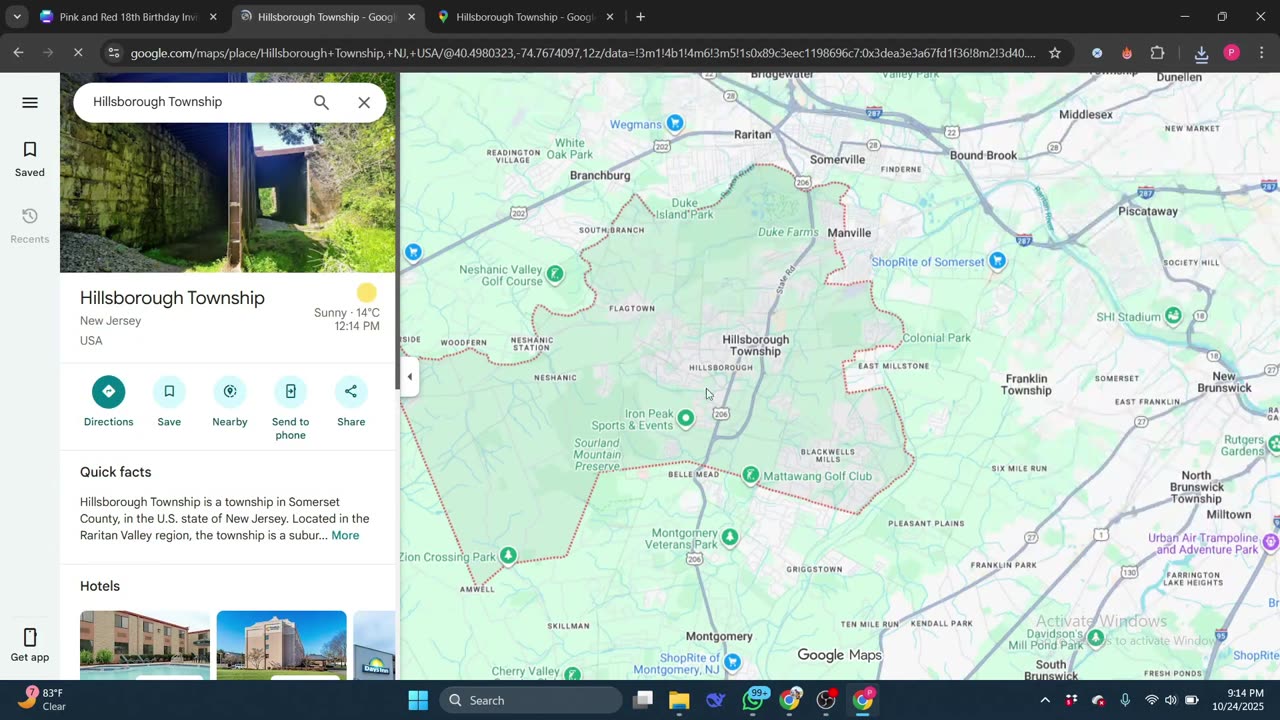The height and width of the screenshot is (720, 1280).
Task: Select the Mattawang Golf Club pin
Action: pyautogui.click(x=751, y=475)
